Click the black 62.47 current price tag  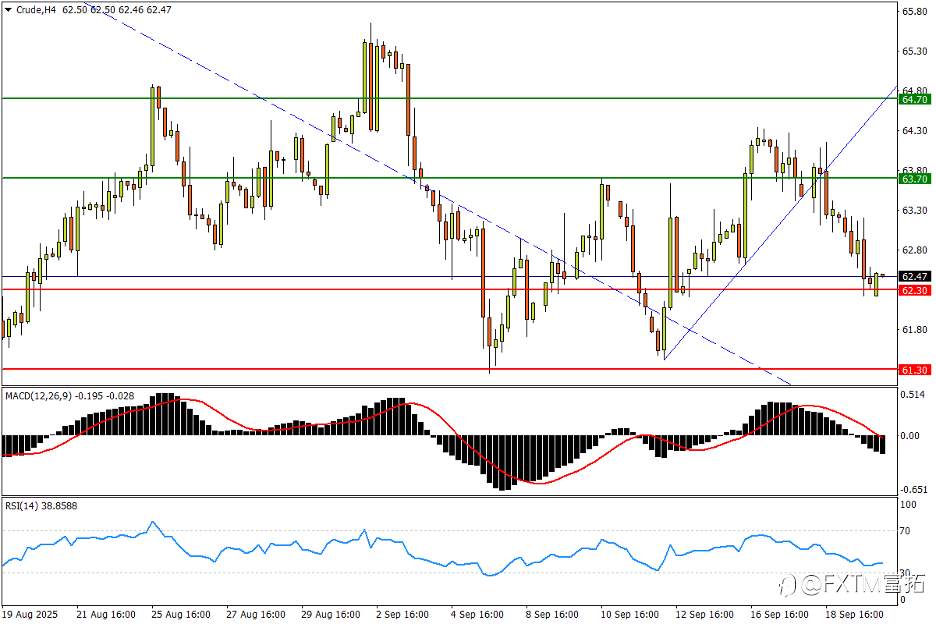pos(915,276)
